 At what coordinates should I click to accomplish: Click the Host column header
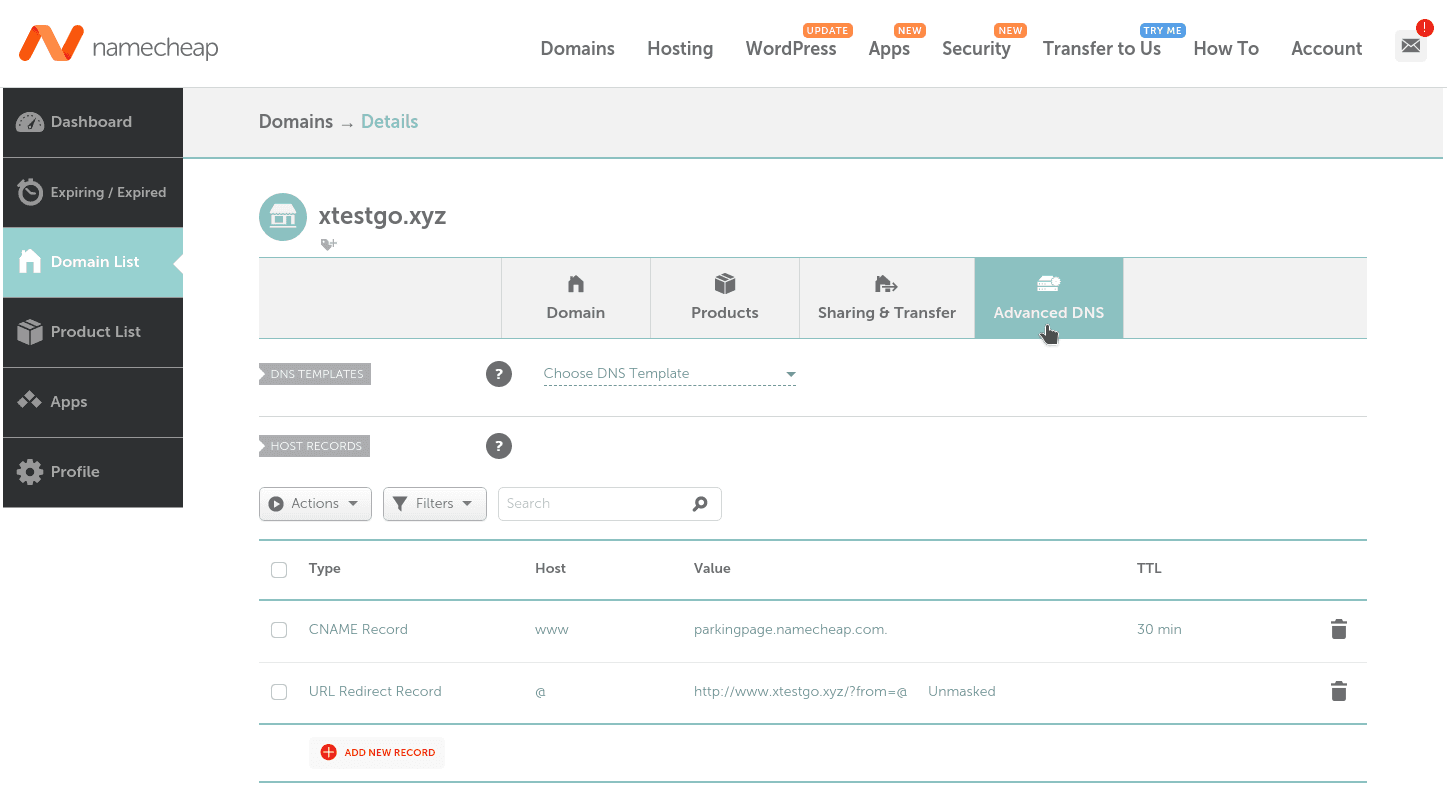[551, 569]
